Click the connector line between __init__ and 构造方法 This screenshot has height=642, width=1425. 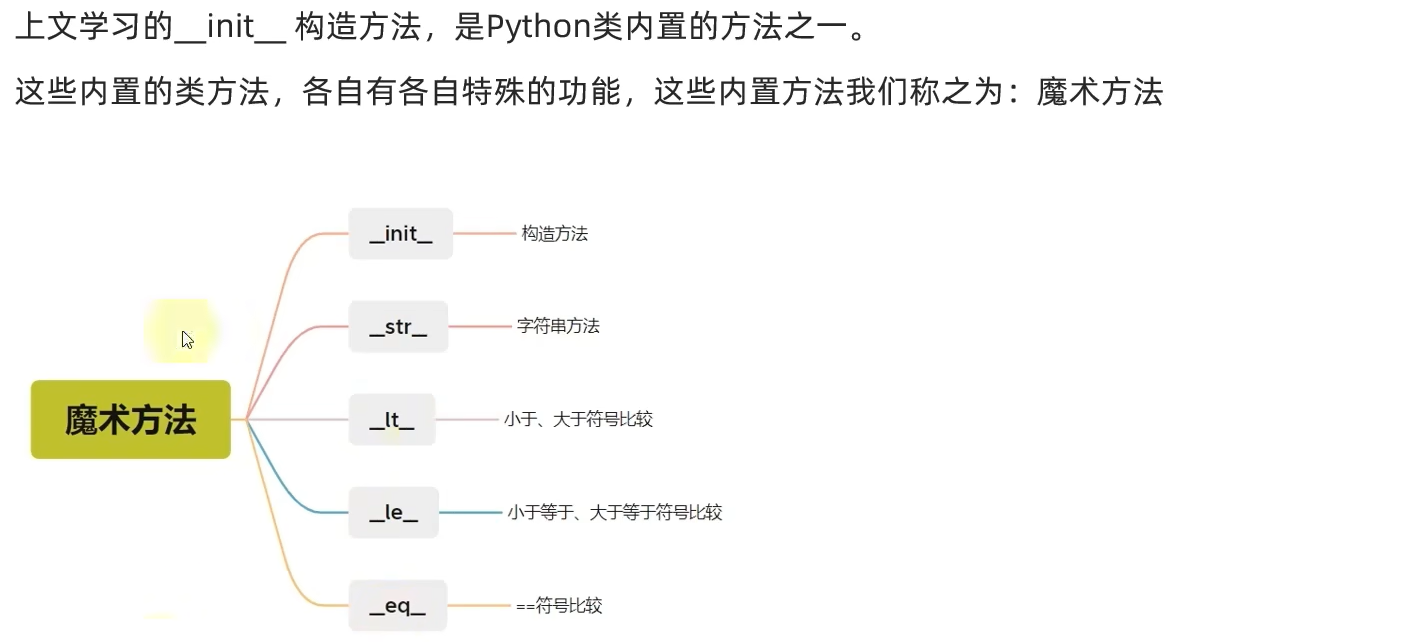tap(484, 234)
